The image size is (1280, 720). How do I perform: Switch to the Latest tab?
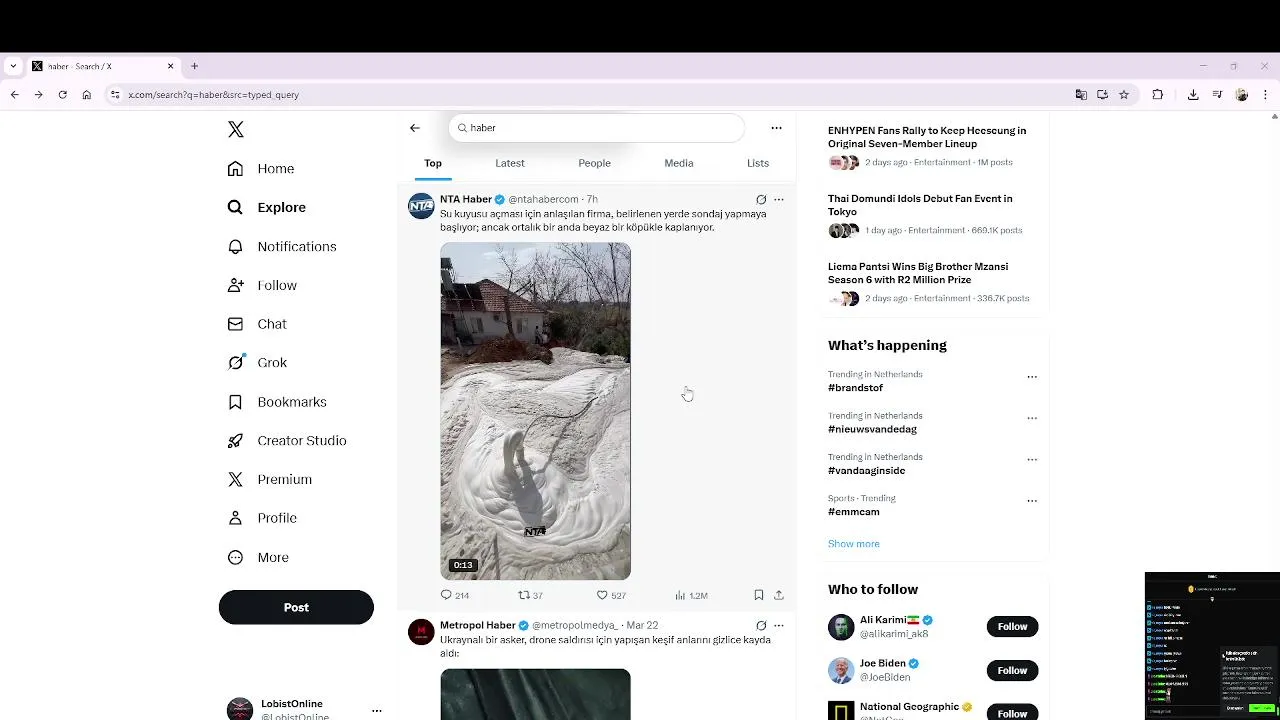[510, 163]
